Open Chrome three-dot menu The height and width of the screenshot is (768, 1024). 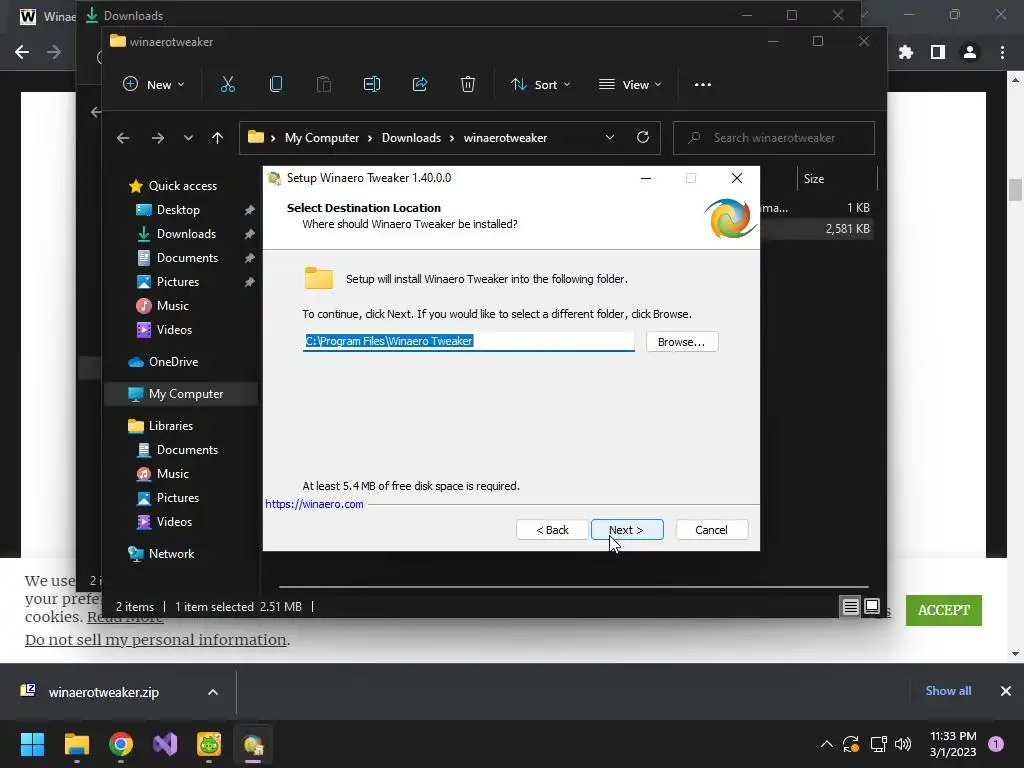coord(1002,52)
